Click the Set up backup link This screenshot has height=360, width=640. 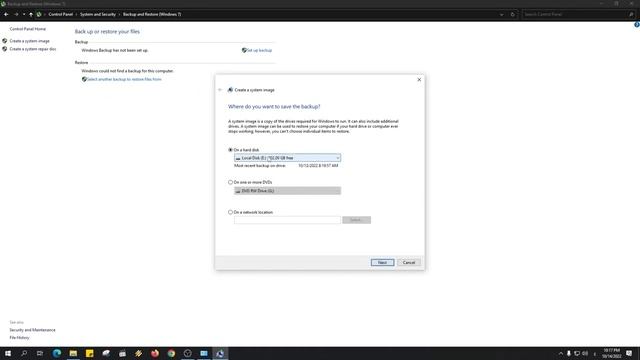(x=259, y=50)
